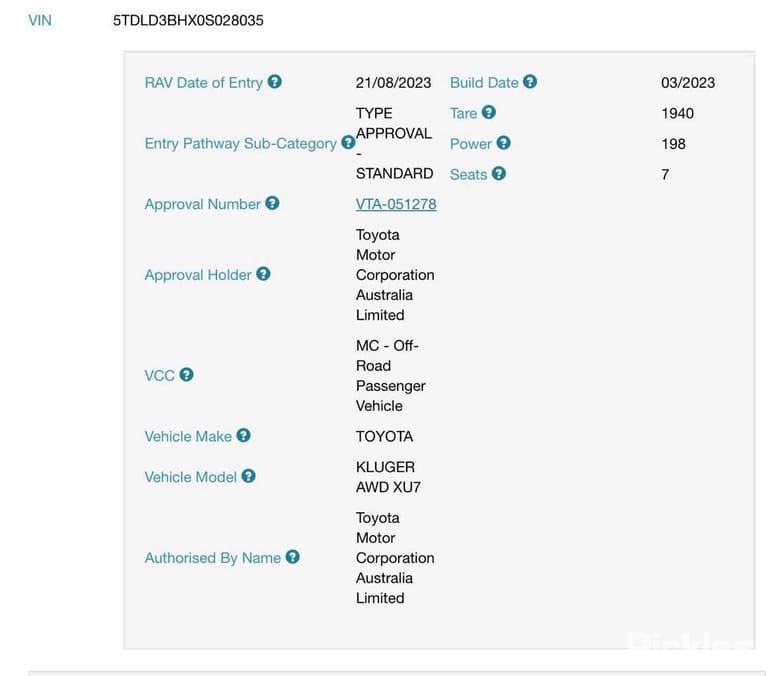Click the Power label
The width and height of the screenshot is (768, 676).
[x=471, y=144]
